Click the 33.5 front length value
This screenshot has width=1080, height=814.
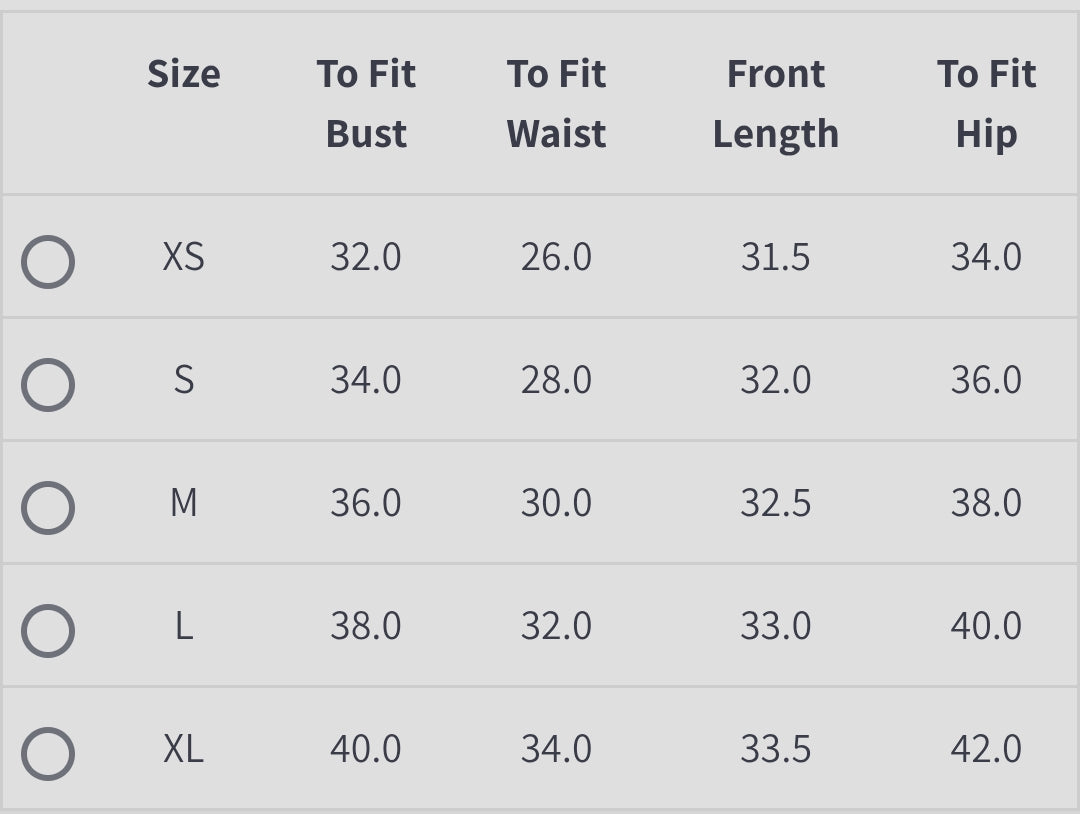[776, 749]
